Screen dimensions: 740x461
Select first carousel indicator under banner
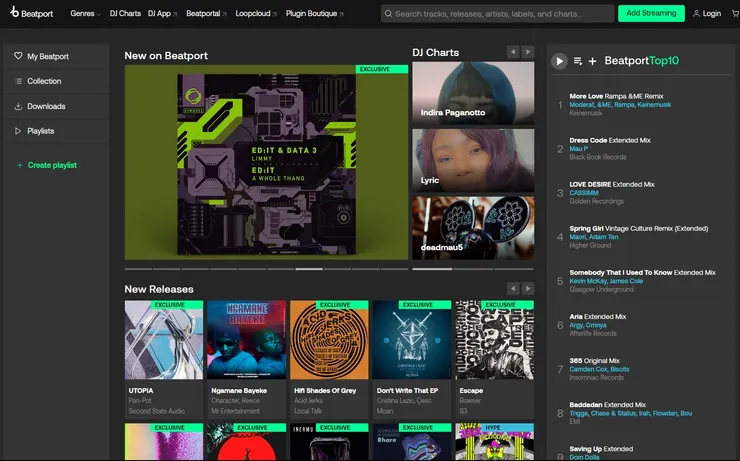coord(138,269)
